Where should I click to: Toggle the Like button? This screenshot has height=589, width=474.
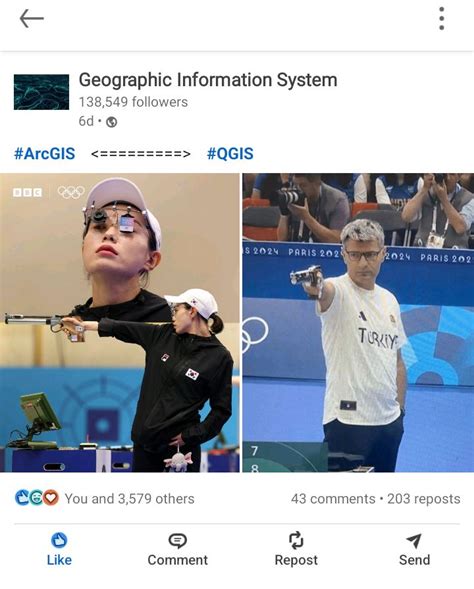59,549
